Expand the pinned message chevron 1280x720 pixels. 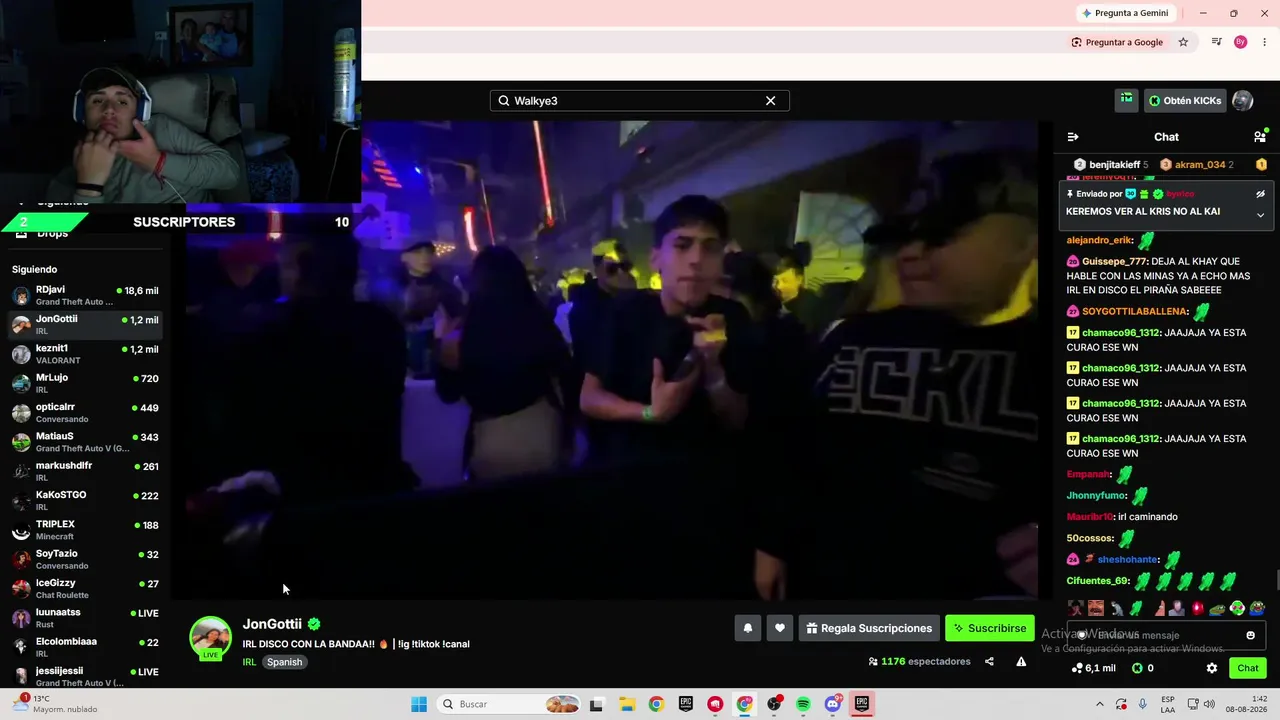(x=1260, y=215)
